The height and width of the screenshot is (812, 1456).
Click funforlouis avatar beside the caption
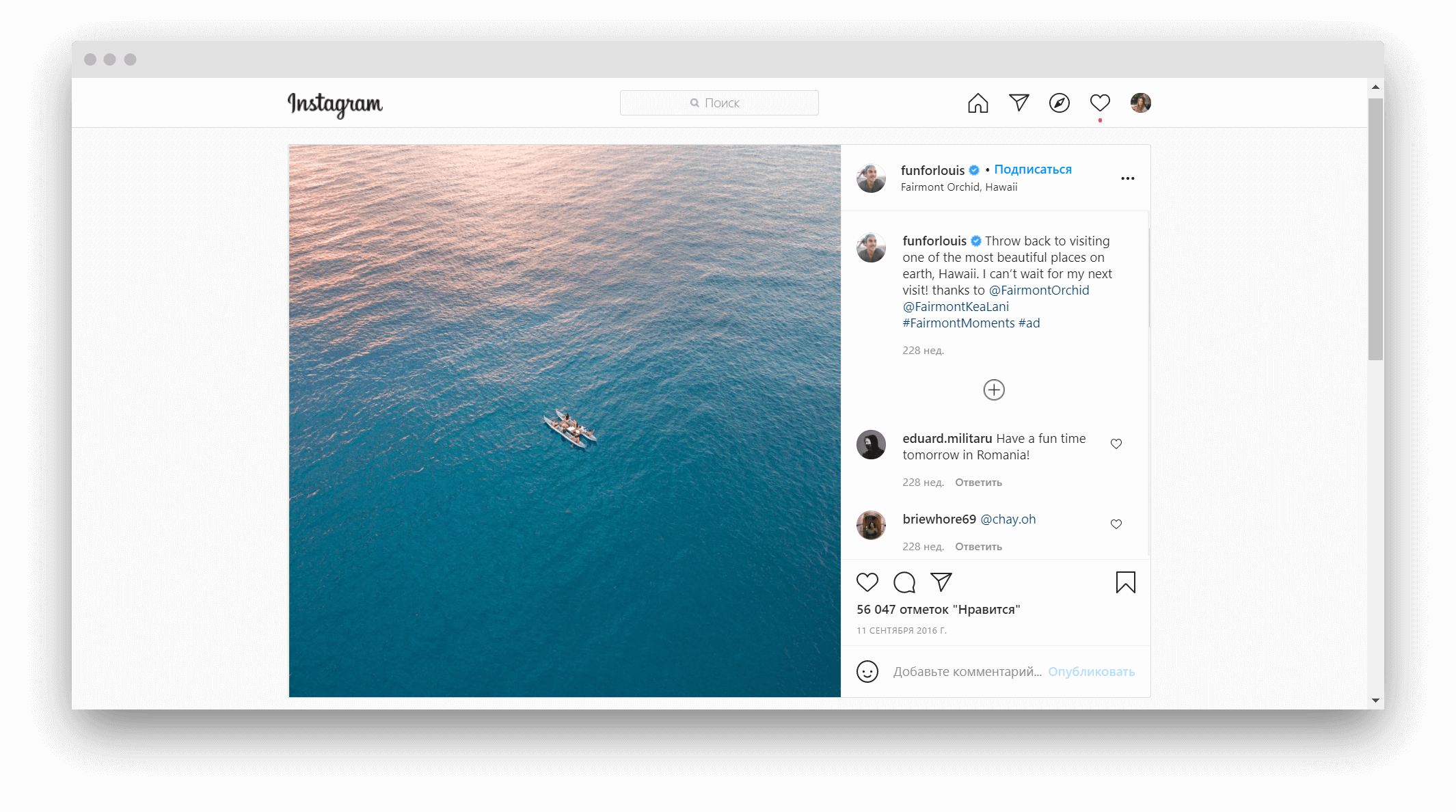pos(871,247)
